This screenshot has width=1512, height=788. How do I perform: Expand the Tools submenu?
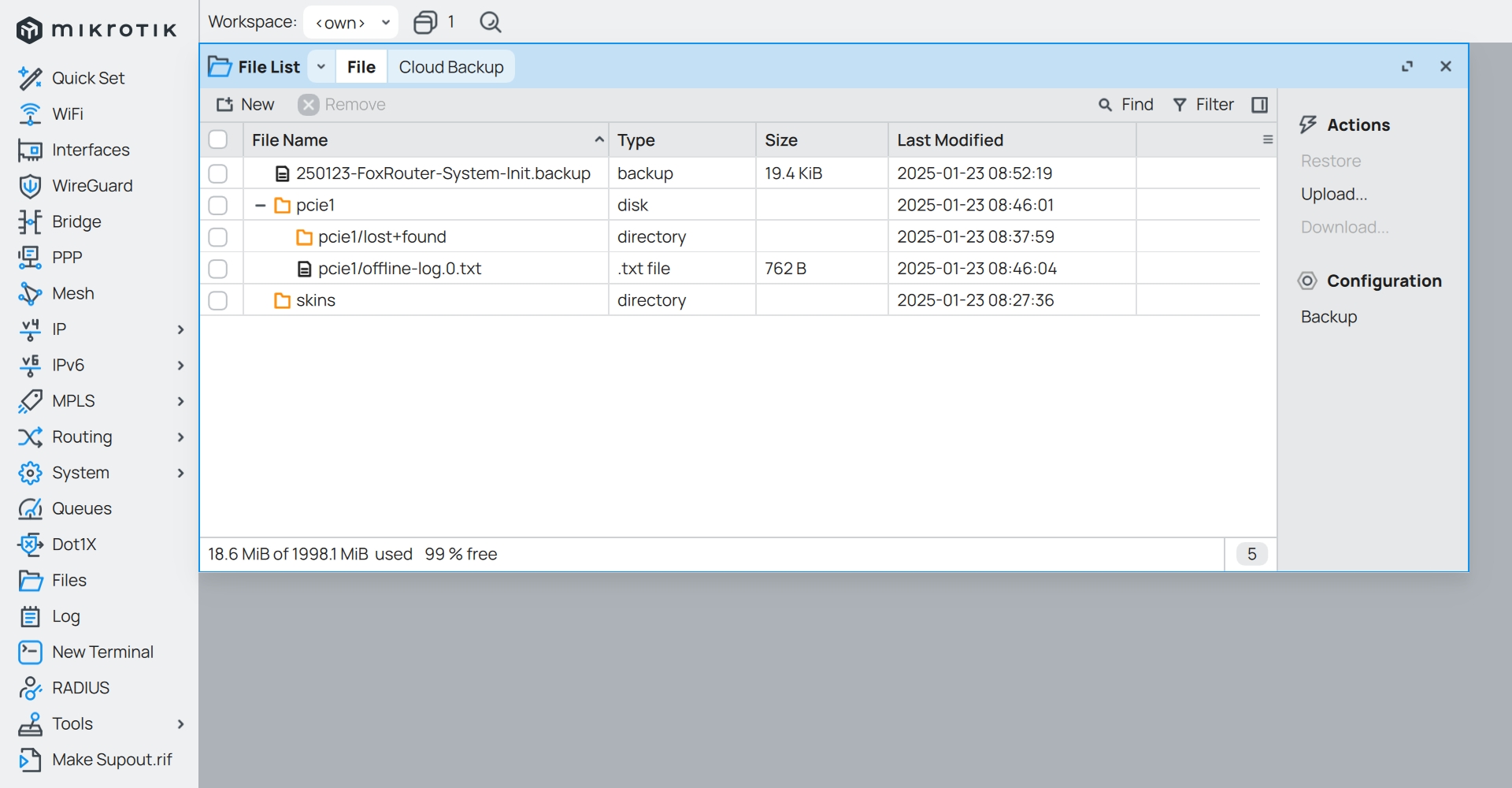[x=180, y=724]
